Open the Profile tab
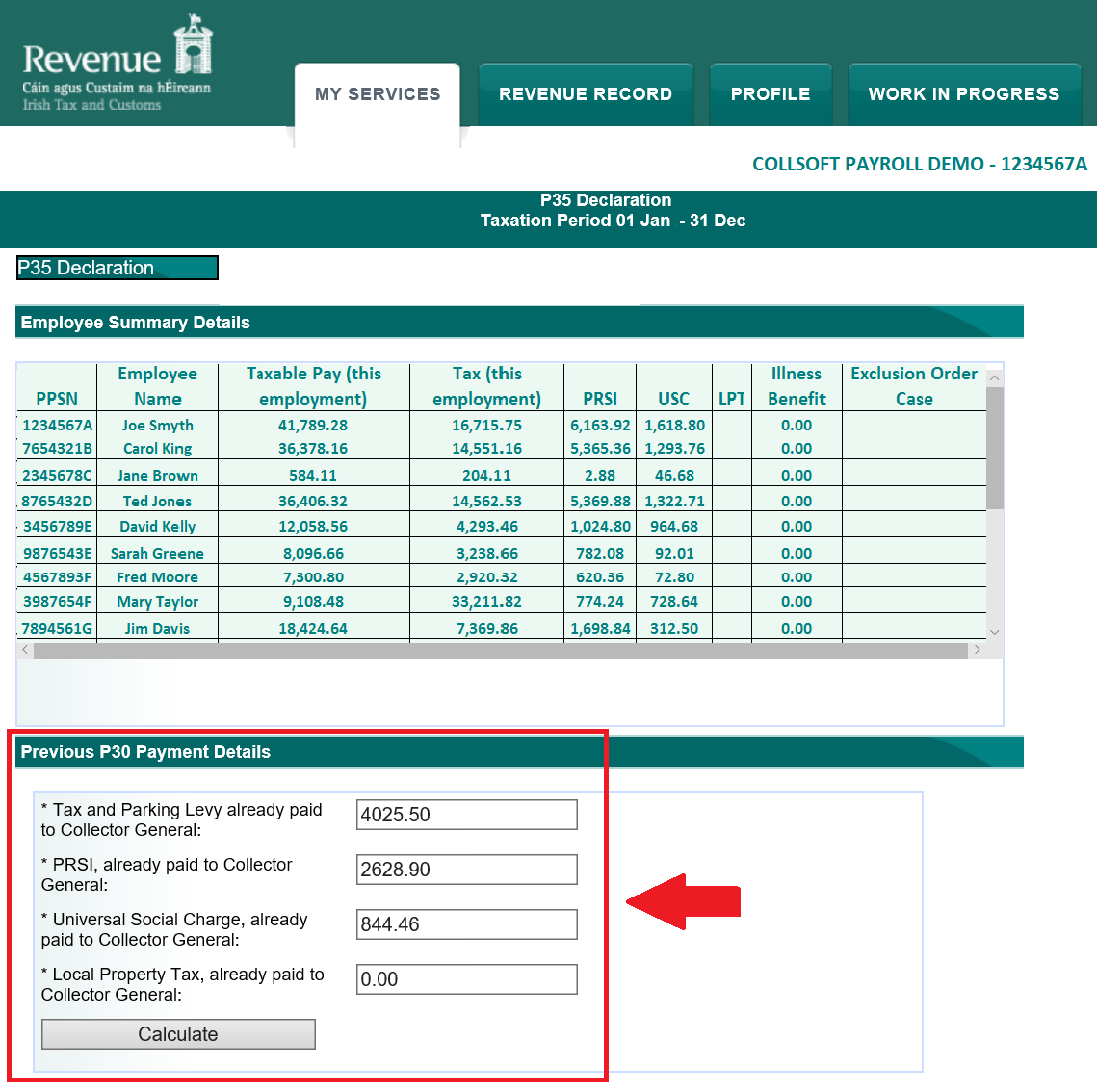The image size is (1097, 1092). pos(771,94)
